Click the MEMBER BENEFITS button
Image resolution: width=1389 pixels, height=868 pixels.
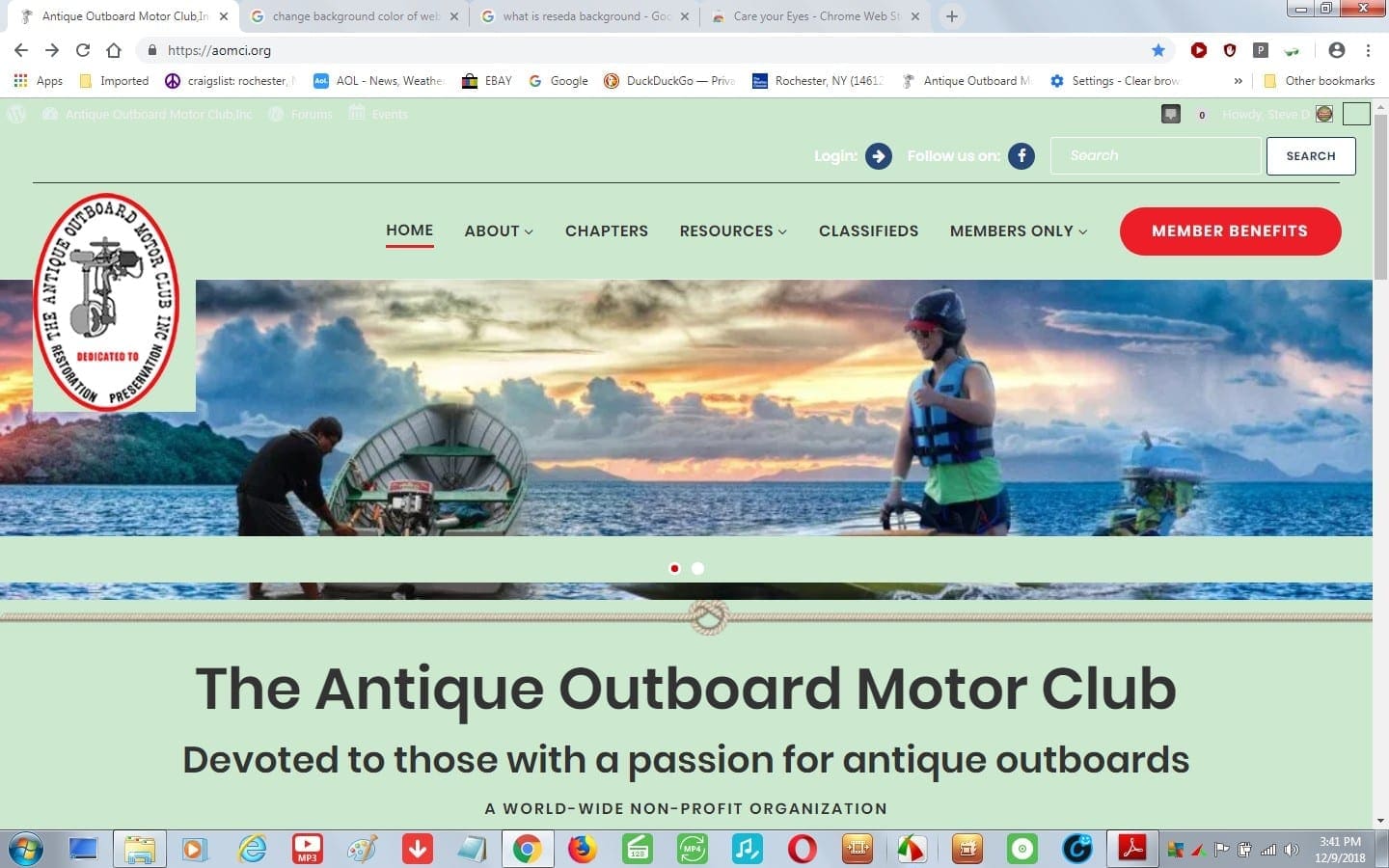point(1230,231)
